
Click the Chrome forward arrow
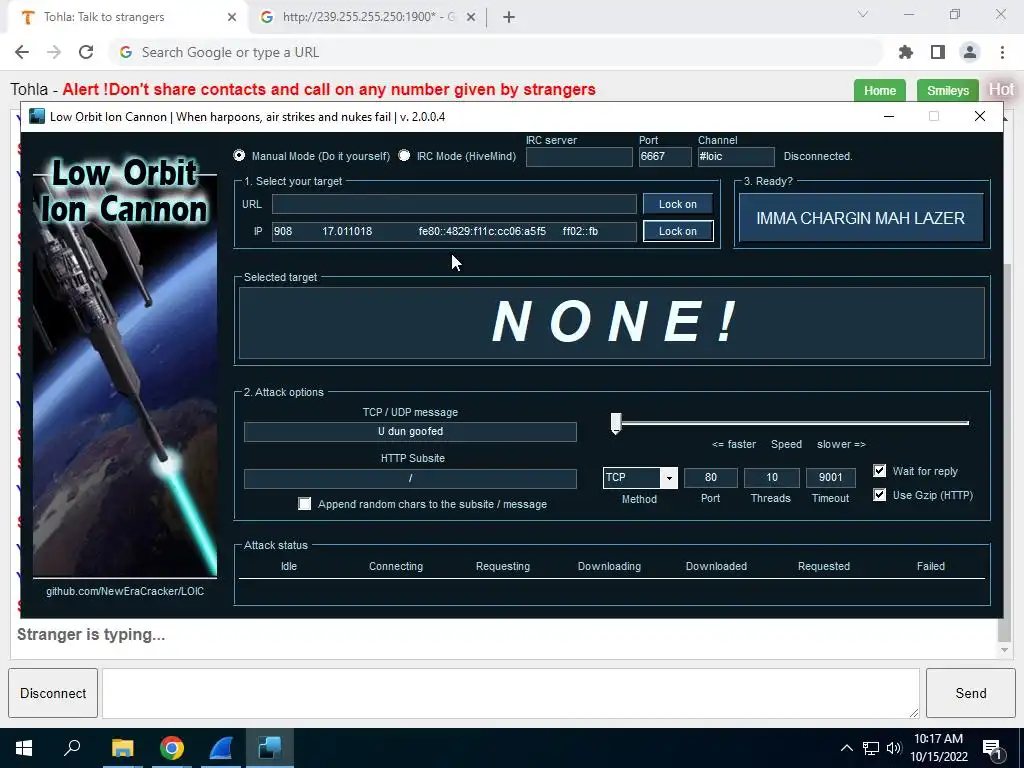(x=54, y=52)
